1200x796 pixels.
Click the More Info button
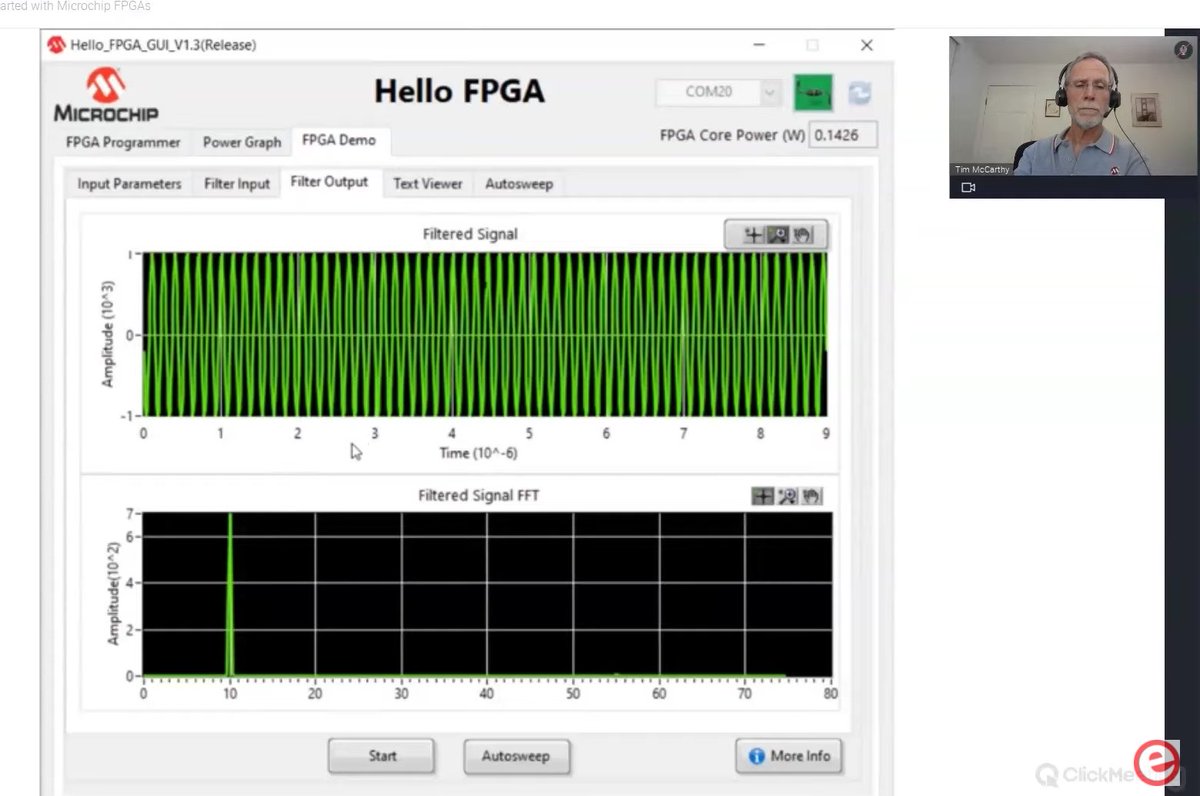(789, 756)
